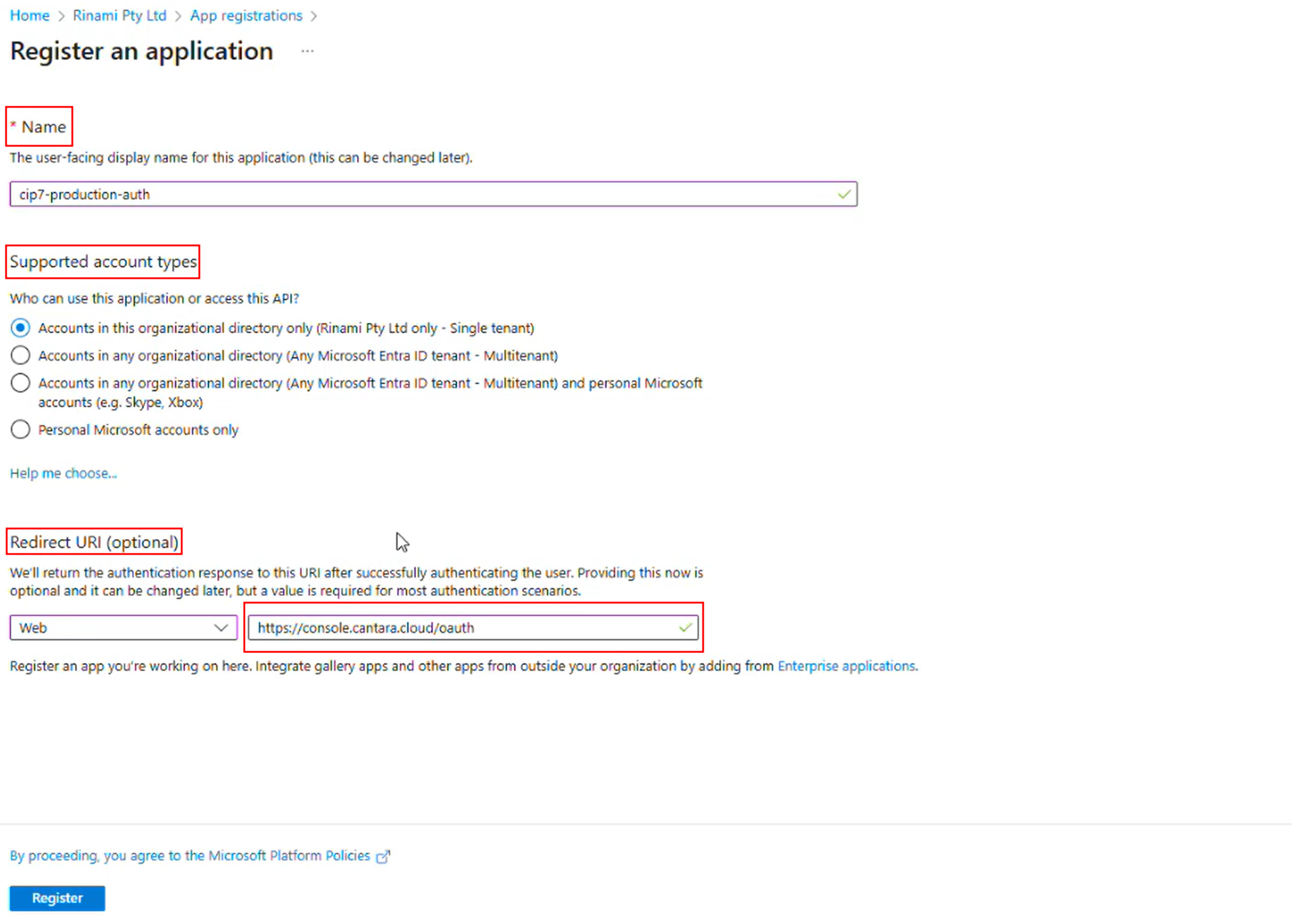Image resolution: width=1292 pixels, height=924 pixels.
Task: Open the Enterprise applications link
Action: pos(847,666)
